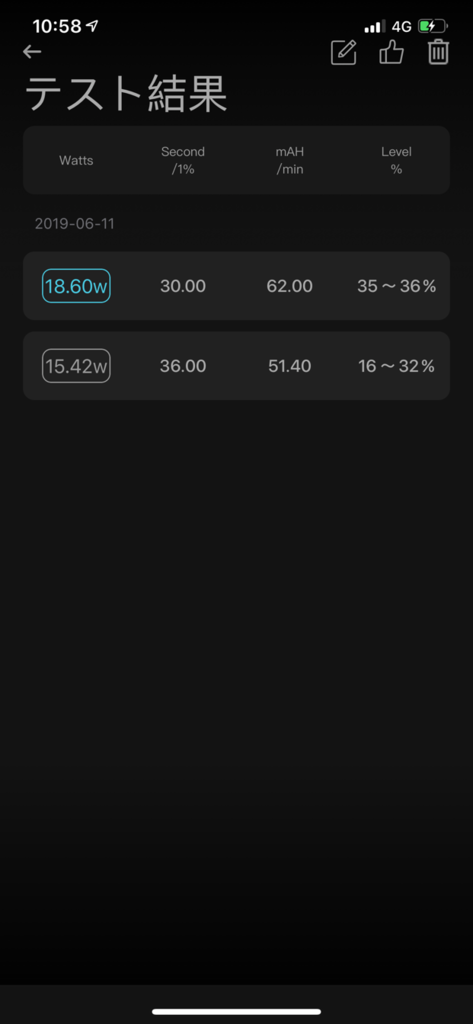Tap the home indicator bar
This screenshot has width=473, height=1024.
pos(236,1012)
